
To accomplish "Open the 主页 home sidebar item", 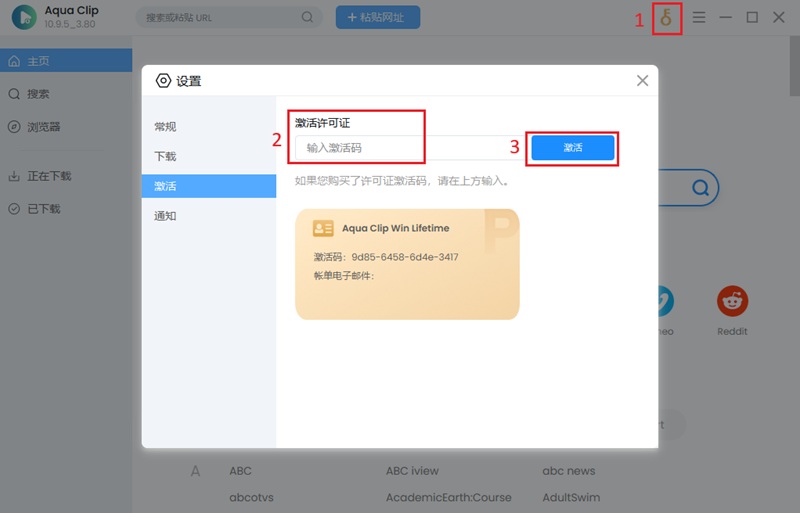I will click(x=66, y=61).
